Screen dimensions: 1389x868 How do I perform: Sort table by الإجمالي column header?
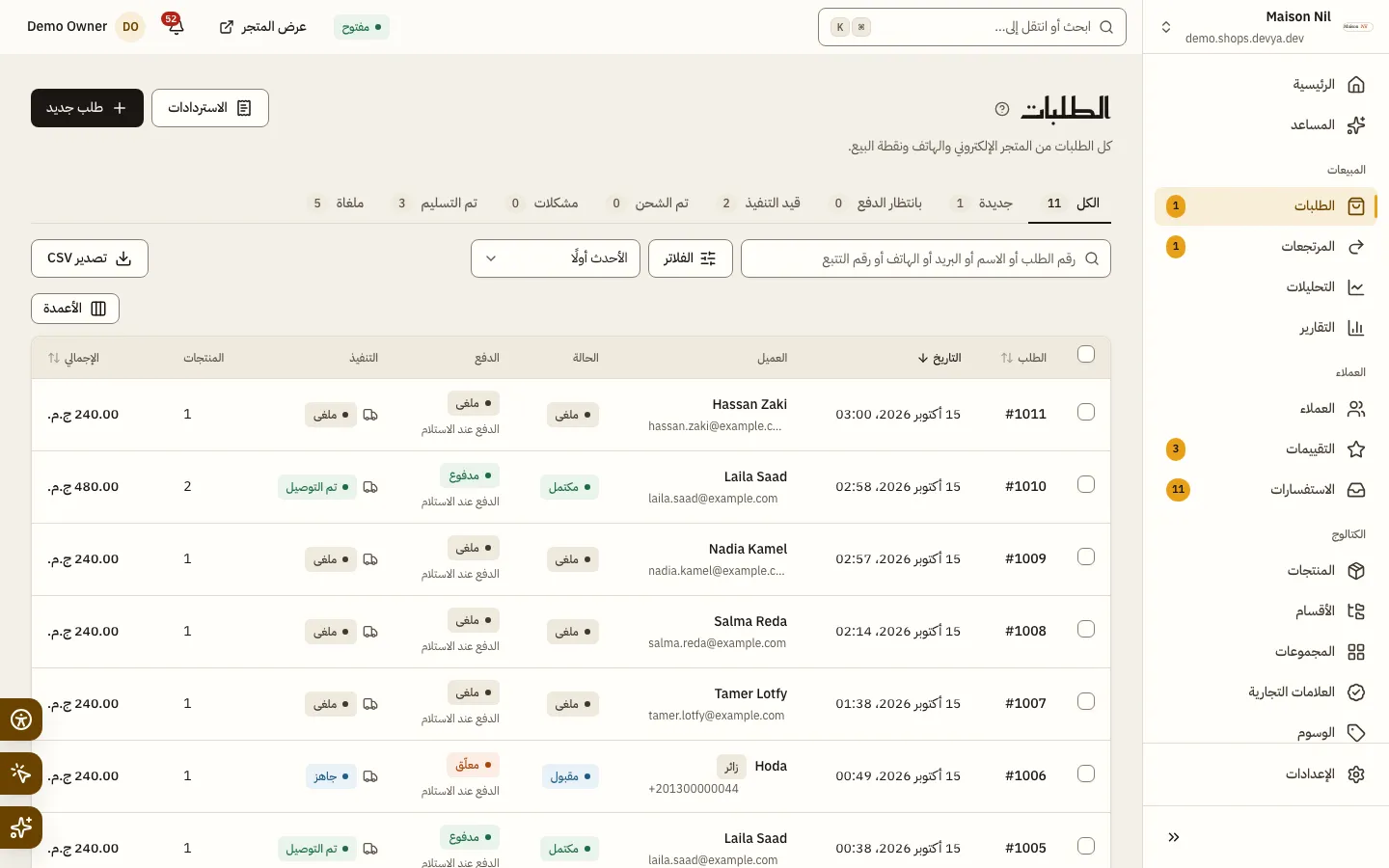click(73, 358)
